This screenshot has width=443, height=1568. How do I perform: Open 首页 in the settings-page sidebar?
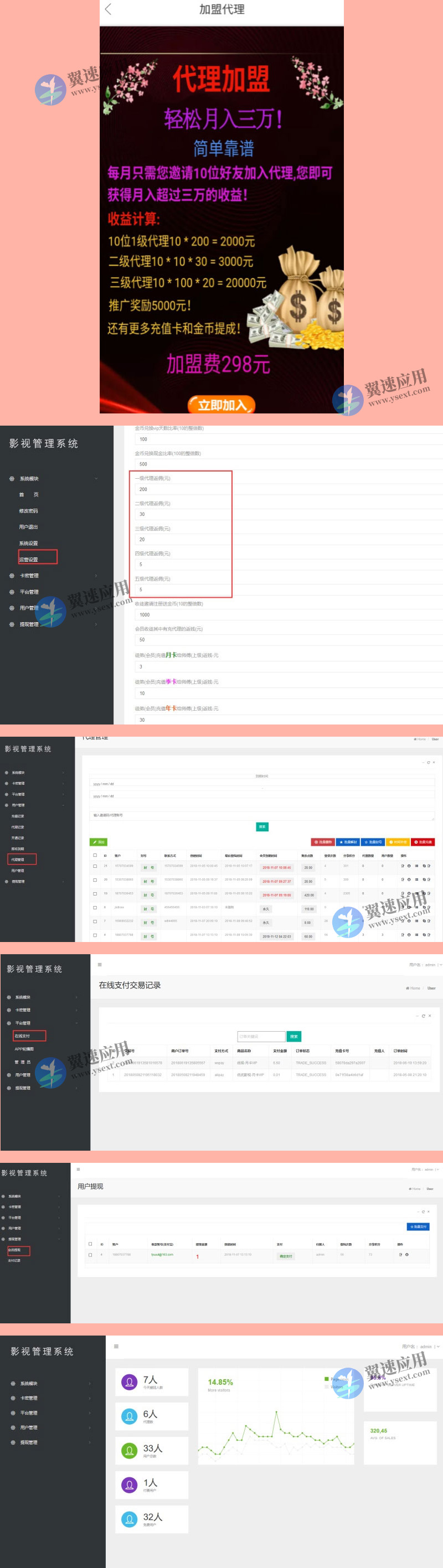pyautogui.click(x=29, y=495)
